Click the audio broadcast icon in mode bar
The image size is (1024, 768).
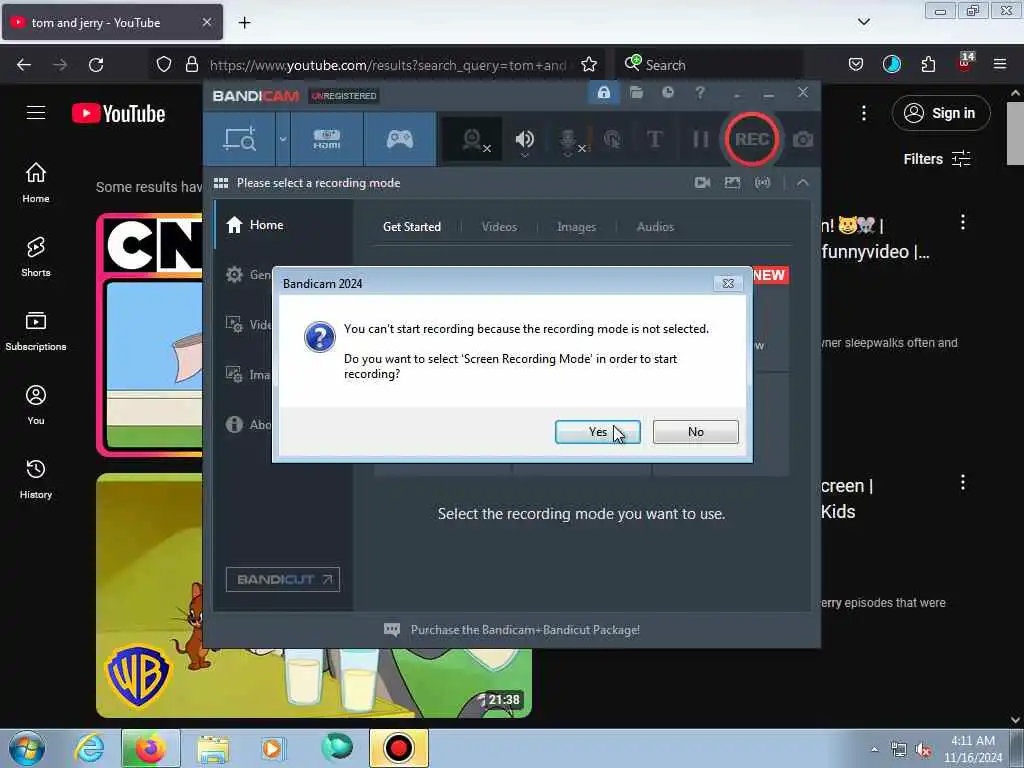point(762,183)
